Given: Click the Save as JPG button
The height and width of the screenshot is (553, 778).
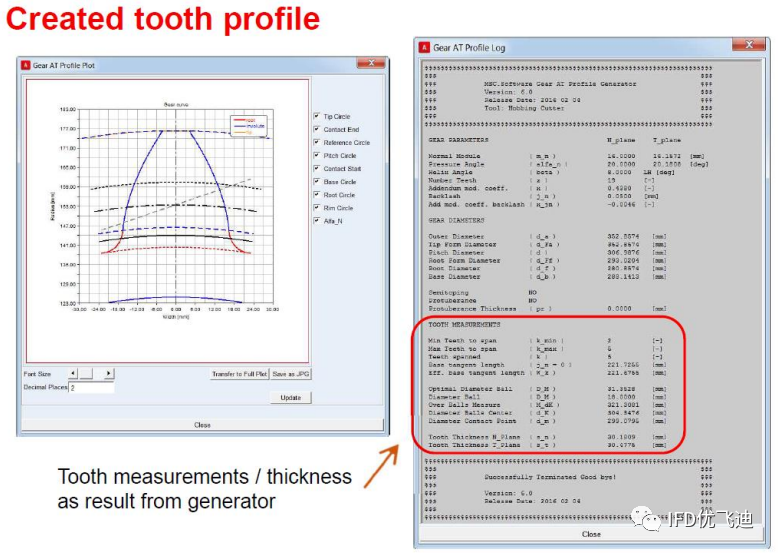Looking at the screenshot, I should [x=291, y=374].
